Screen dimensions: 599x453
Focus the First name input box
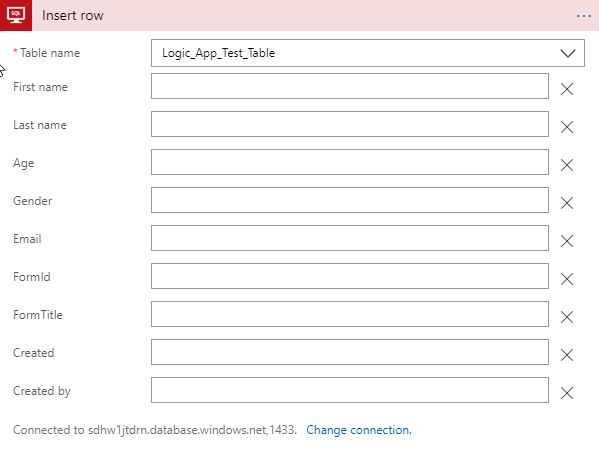point(350,86)
